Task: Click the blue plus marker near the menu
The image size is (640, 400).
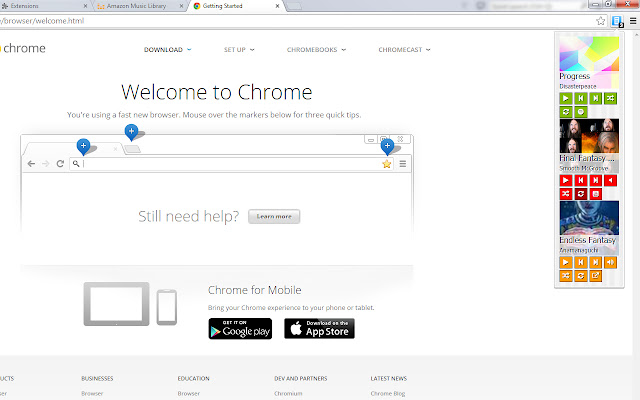Action: click(x=387, y=146)
